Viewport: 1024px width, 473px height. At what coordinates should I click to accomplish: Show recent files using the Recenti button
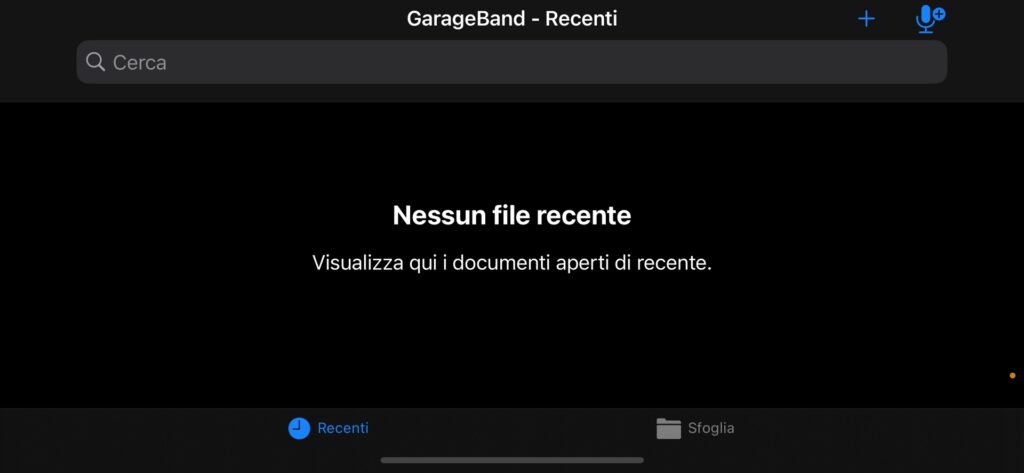328,429
